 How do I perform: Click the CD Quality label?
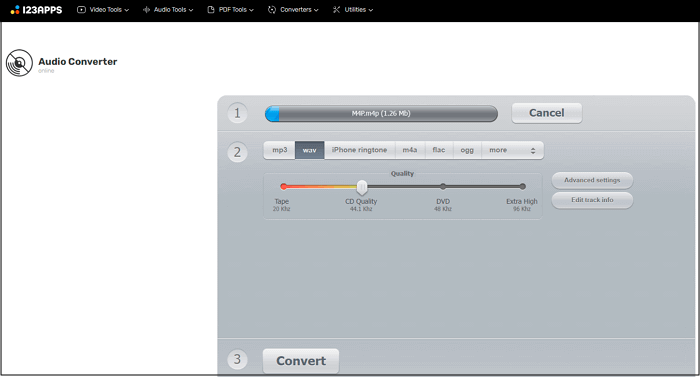(361, 201)
